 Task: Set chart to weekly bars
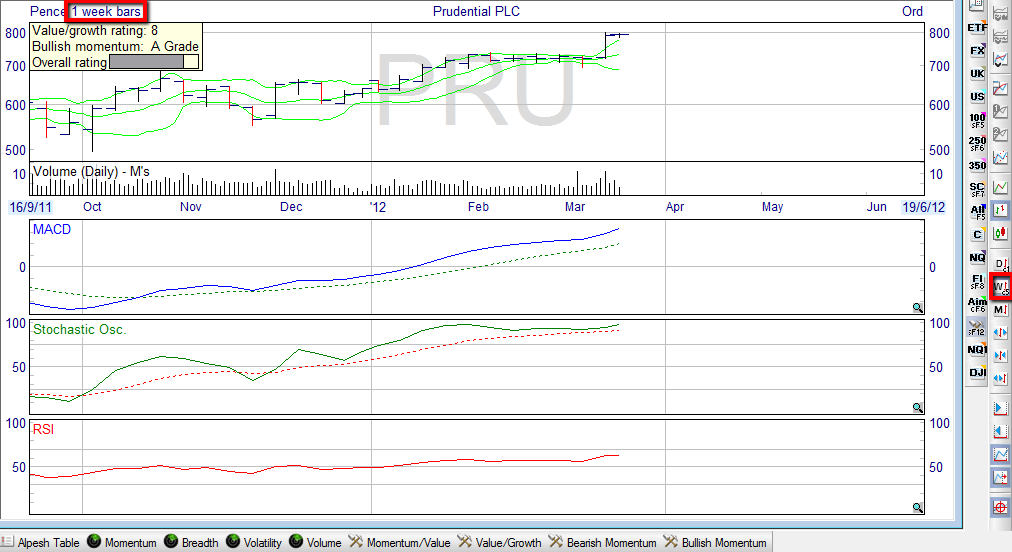1000,287
